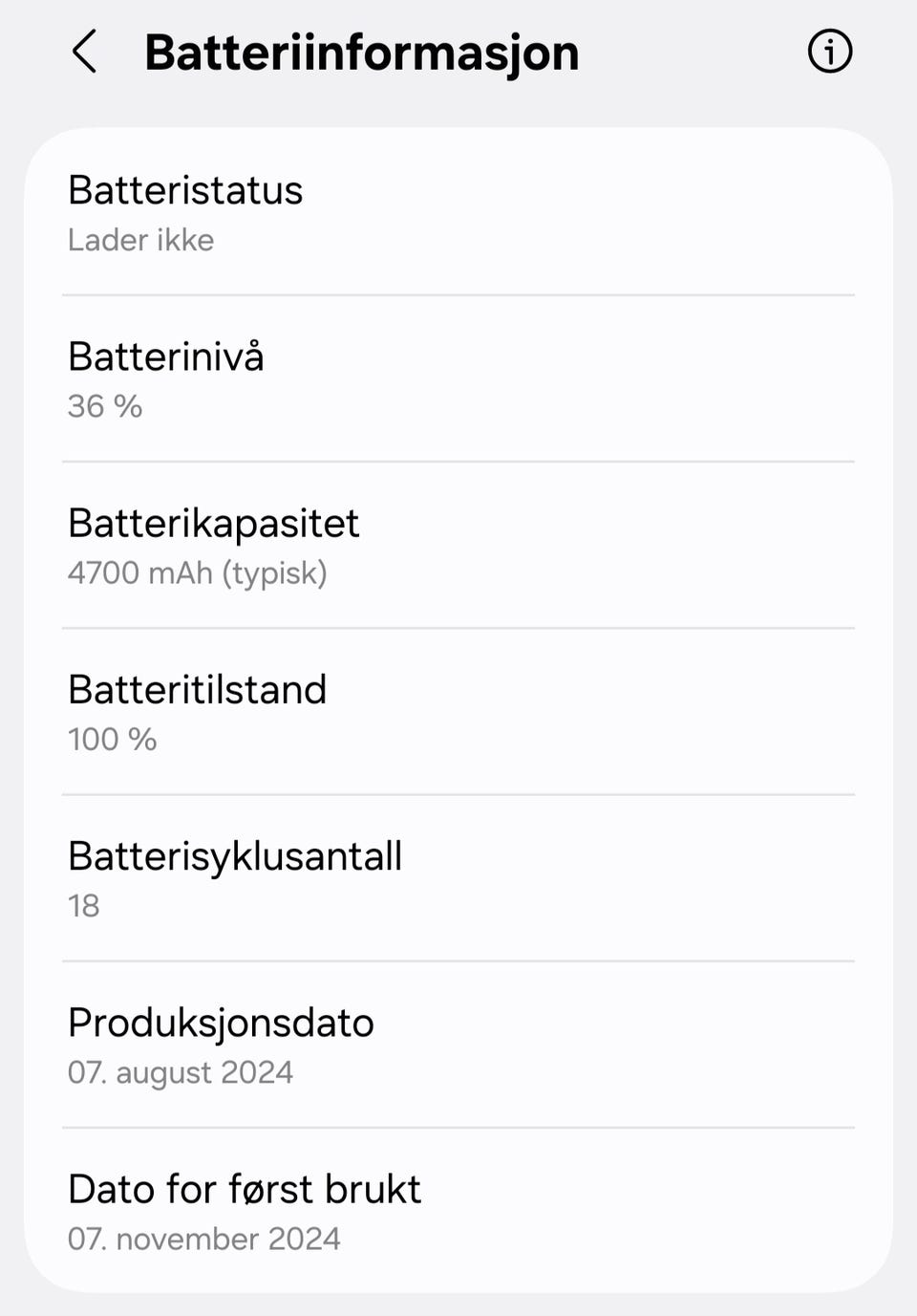This screenshot has height=1316, width=917.
Task: Tap the back arrow icon
Action: point(84,52)
